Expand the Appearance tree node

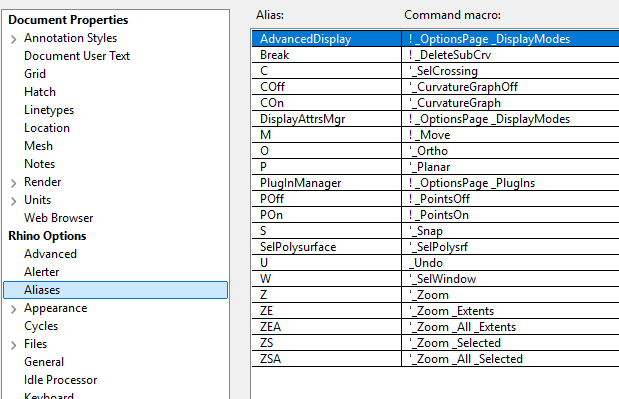[13, 309]
